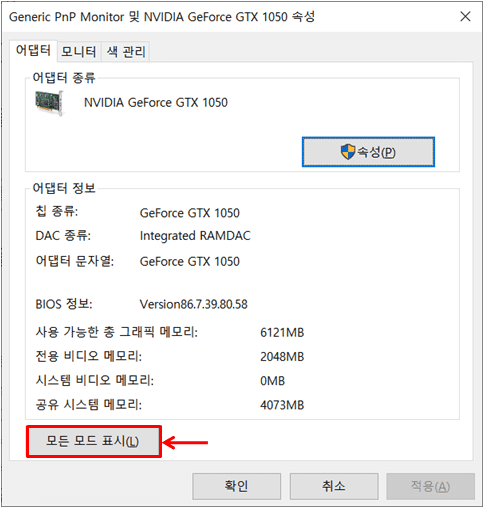Screen dimensions: 484x508
Task: Click the 어댑터 문자열 value text
Action: coord(190,262)
